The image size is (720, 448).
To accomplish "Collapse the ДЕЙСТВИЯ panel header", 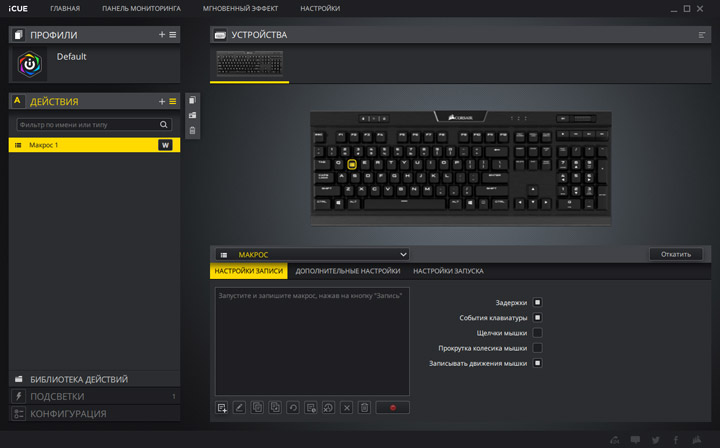I will click(94, 101).
